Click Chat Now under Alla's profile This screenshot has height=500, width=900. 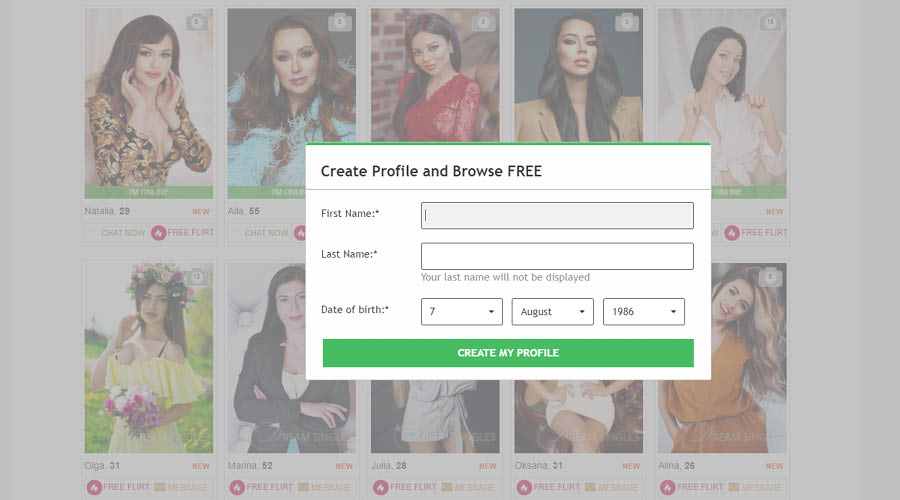(x=266, y=232)
